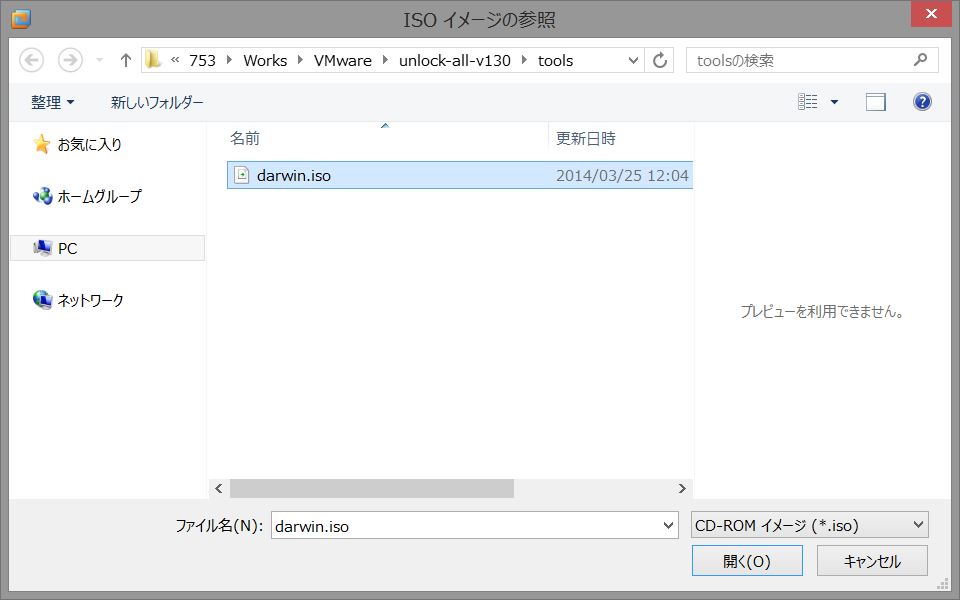Toggle the preview pane button

(x=876, y=102)
